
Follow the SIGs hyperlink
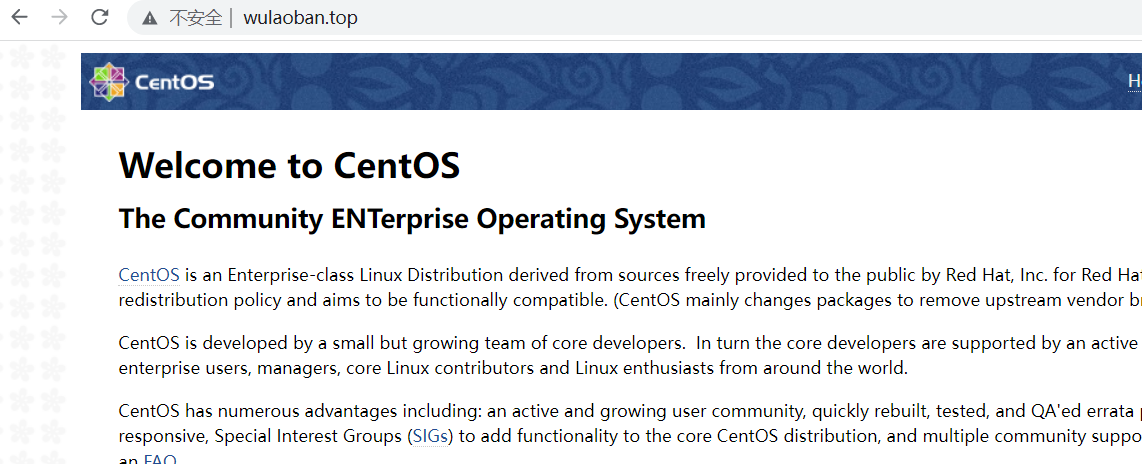(x=432, y=437)
